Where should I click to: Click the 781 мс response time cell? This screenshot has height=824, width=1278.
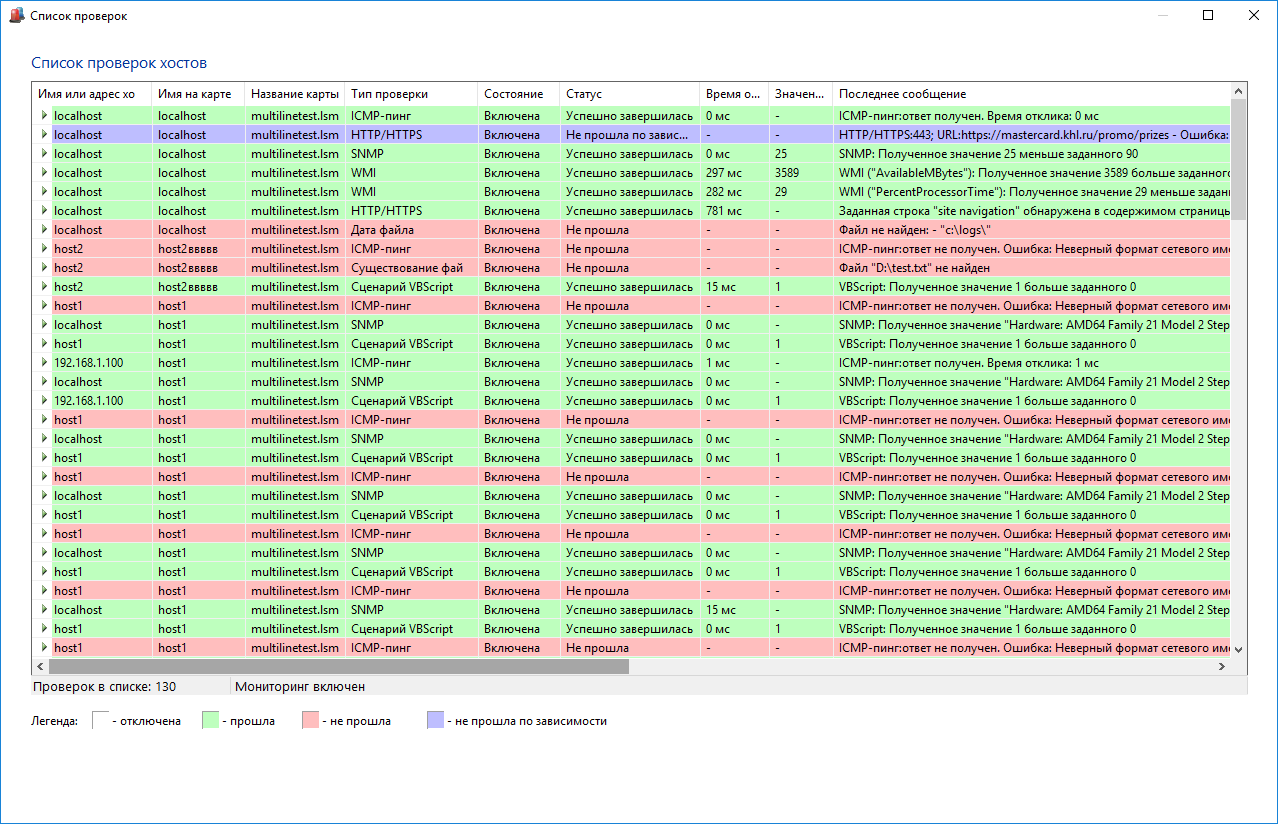(x=734, y=211)
